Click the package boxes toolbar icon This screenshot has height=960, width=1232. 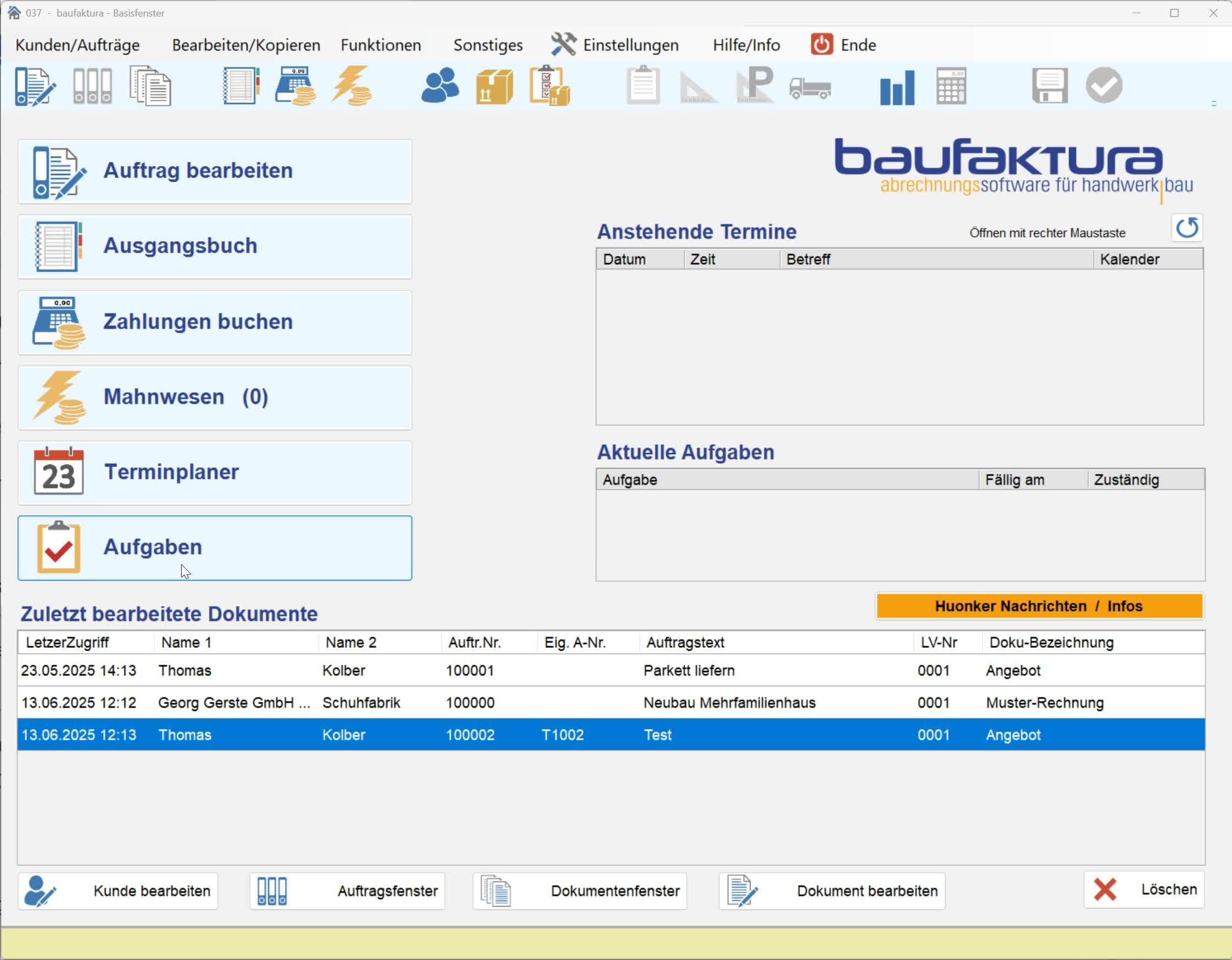coord(494,87)
